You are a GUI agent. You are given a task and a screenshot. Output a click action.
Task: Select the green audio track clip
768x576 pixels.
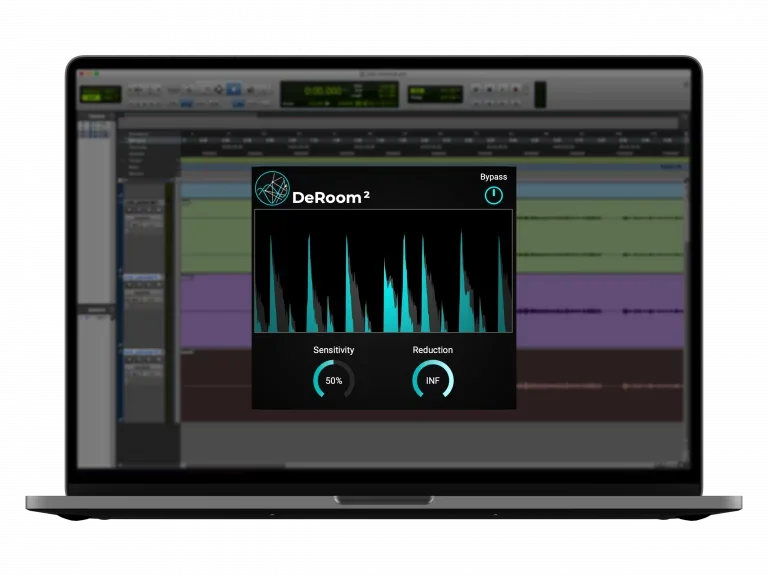point(600,235)
